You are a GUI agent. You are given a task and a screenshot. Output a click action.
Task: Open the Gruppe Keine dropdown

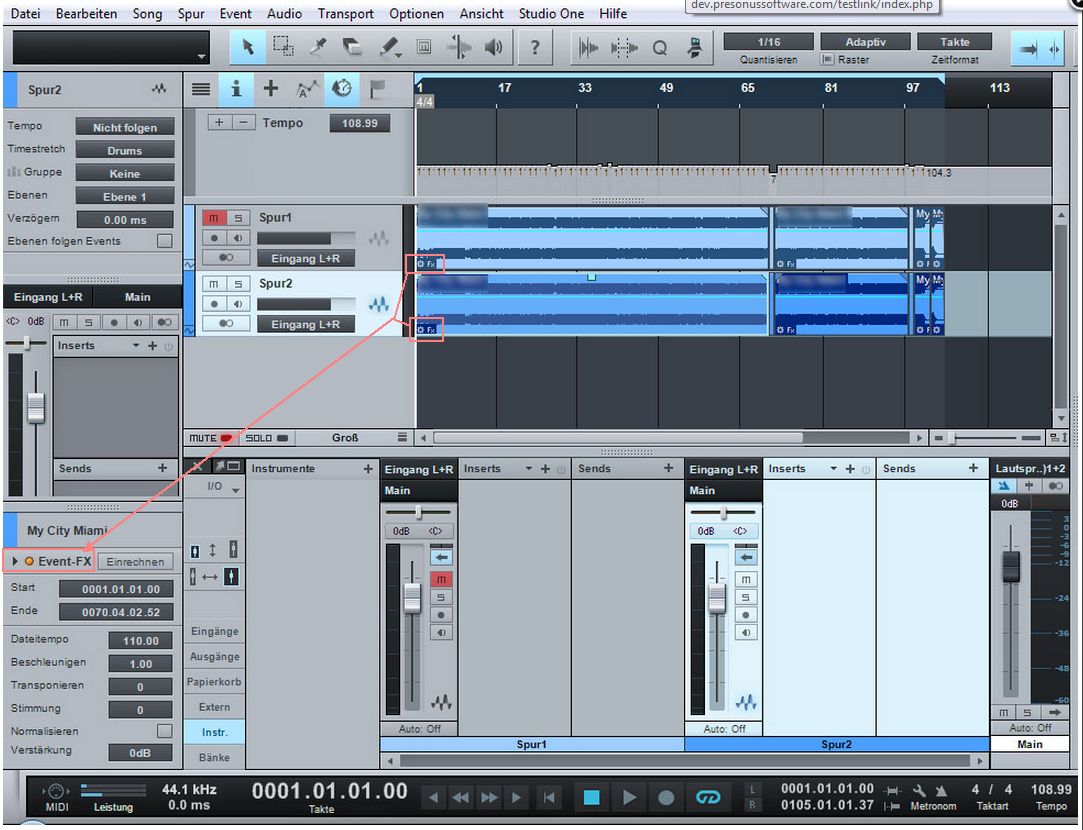click(x=125, y=173)
